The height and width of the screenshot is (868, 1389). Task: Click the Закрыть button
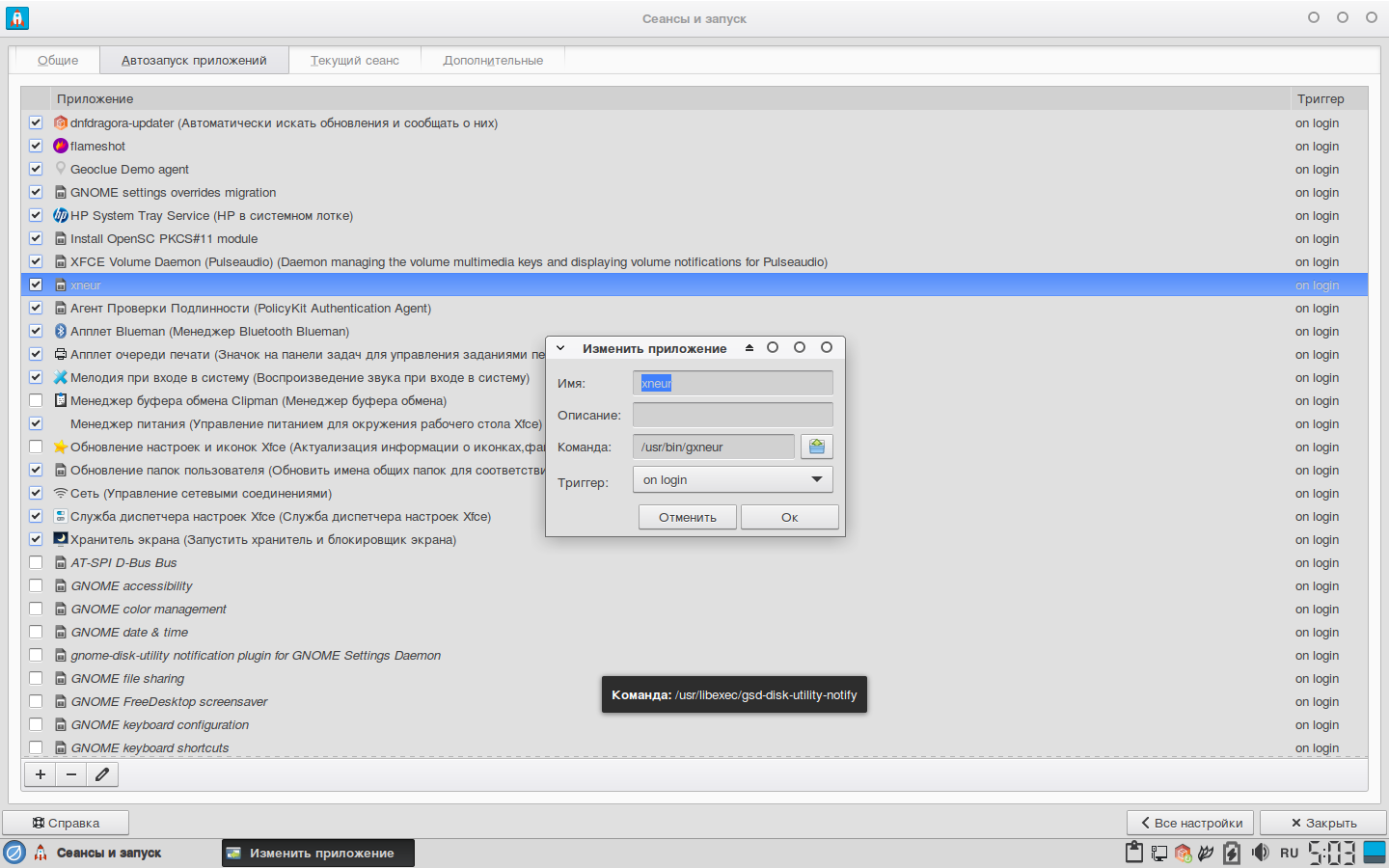pyautogui.click(x=1323, y=823)
